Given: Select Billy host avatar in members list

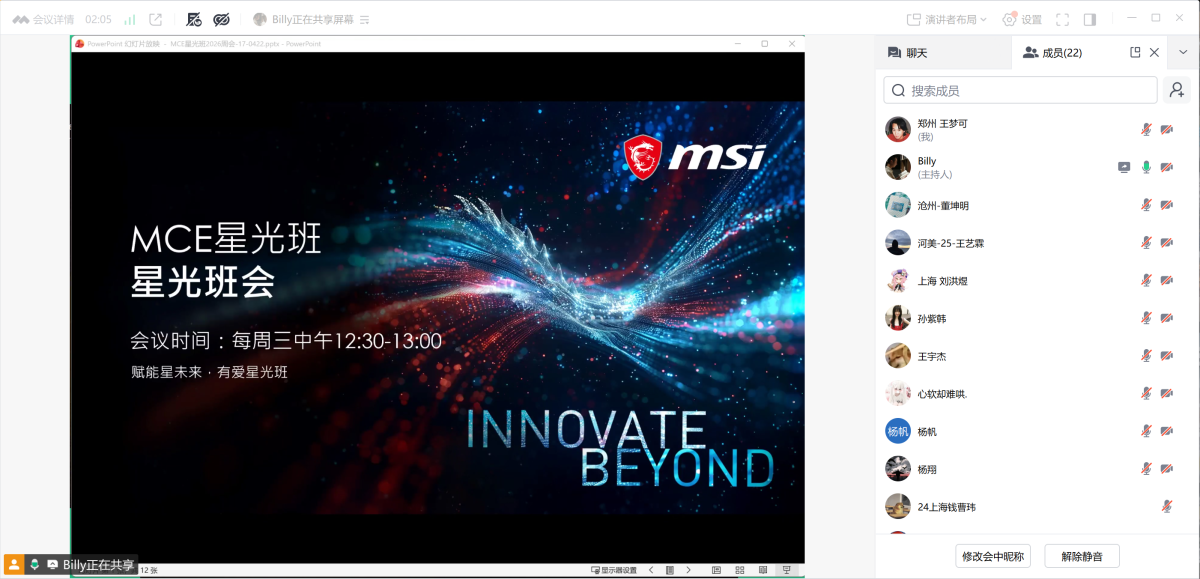Looking at the screenshot, I should (898, 167).
